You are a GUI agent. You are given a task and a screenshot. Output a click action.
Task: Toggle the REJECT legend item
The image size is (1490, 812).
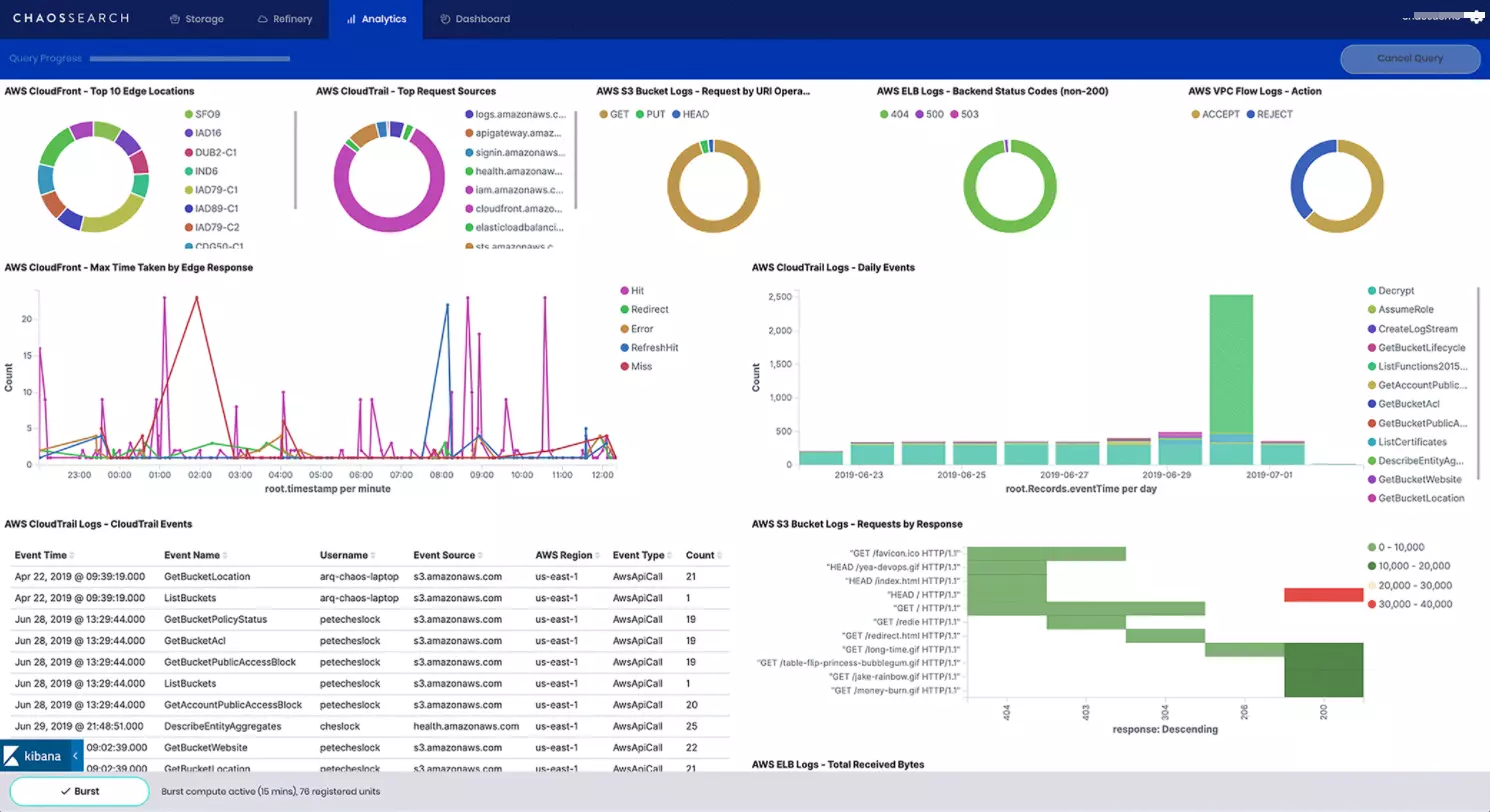coord(1269,114)
